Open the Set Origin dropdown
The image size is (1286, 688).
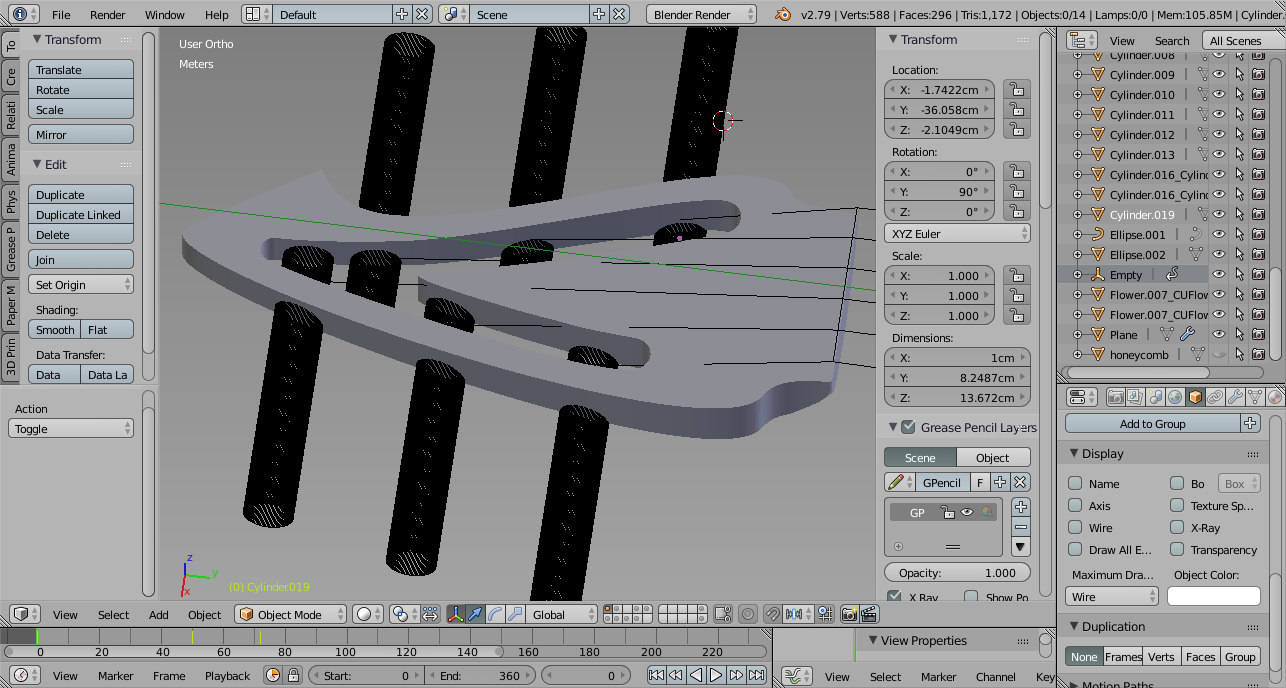point(81,284)
